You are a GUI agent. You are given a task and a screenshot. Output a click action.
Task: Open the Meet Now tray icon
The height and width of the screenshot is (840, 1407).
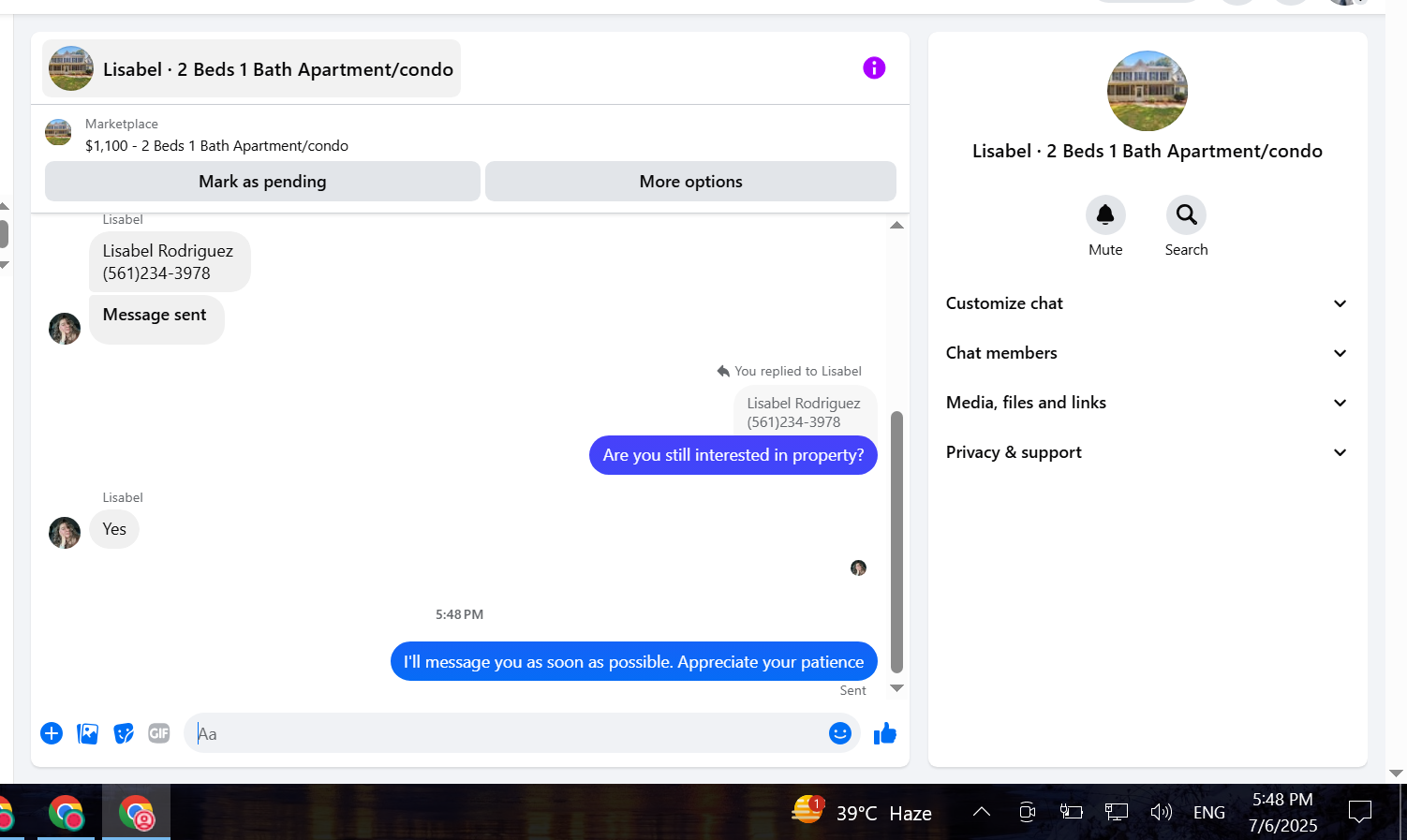(x=1027, y=812)
